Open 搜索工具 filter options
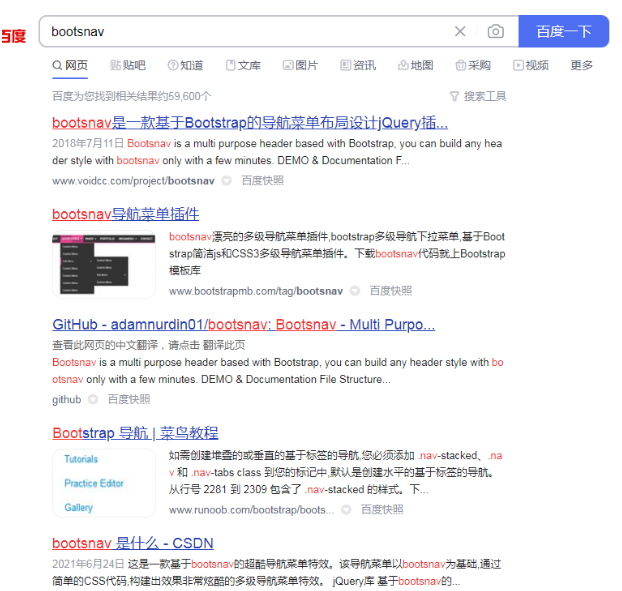The height and width of the screenshot is (591, 622). pyautogui.click(x=478, y=96)
